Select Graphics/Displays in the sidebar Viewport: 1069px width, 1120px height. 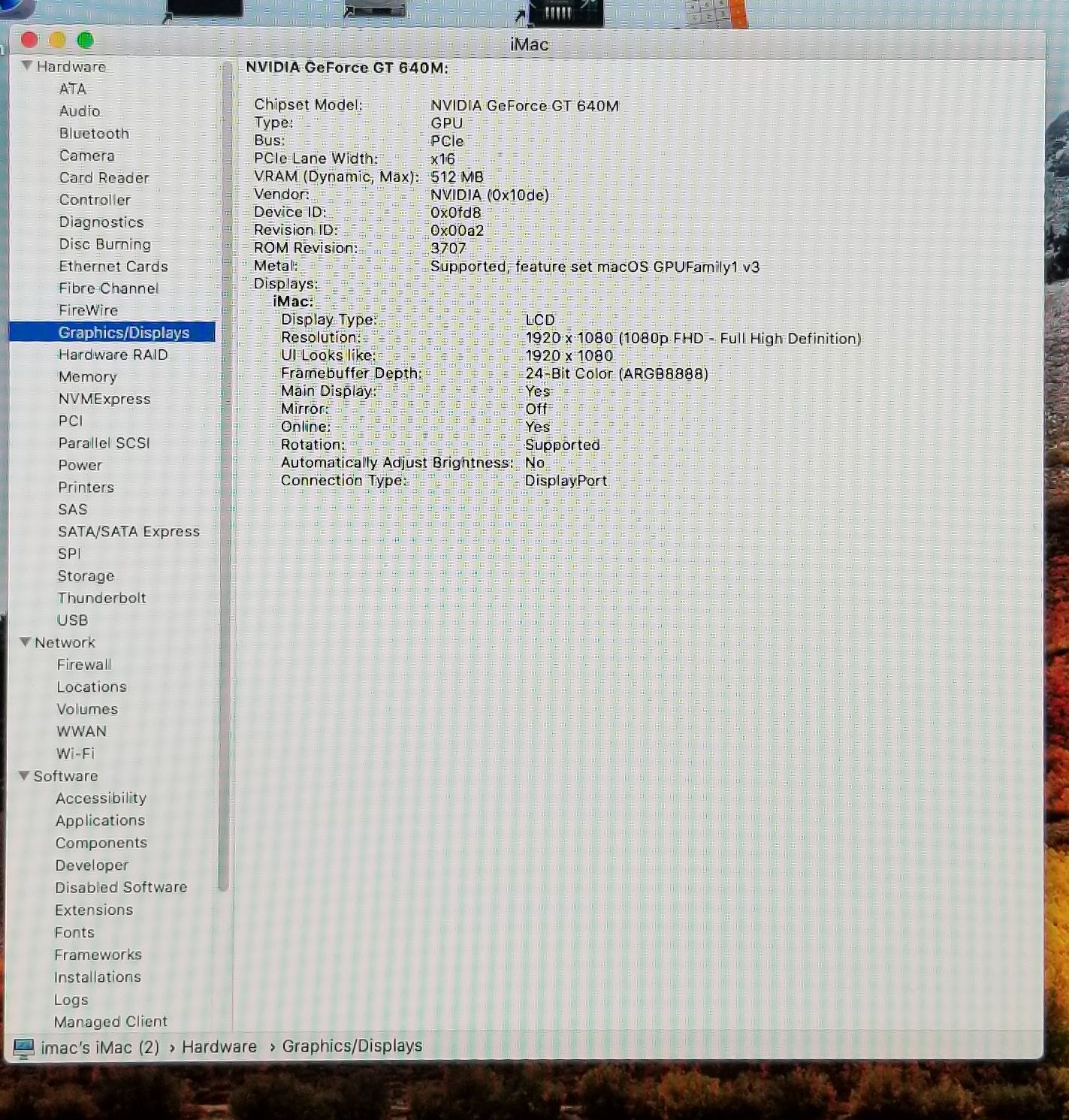click(123, 332)
